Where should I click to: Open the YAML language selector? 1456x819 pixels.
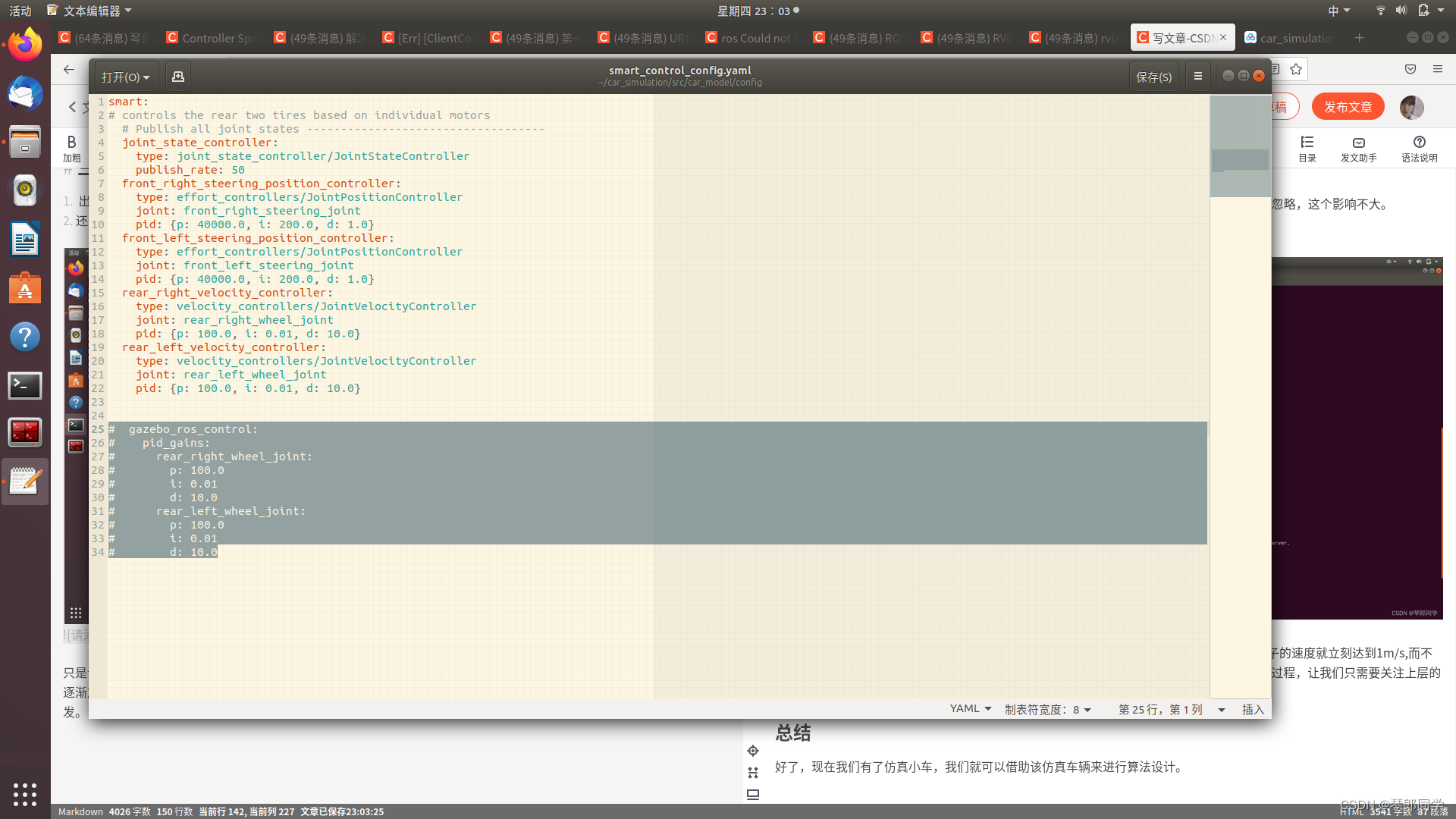tap(971, 708)
